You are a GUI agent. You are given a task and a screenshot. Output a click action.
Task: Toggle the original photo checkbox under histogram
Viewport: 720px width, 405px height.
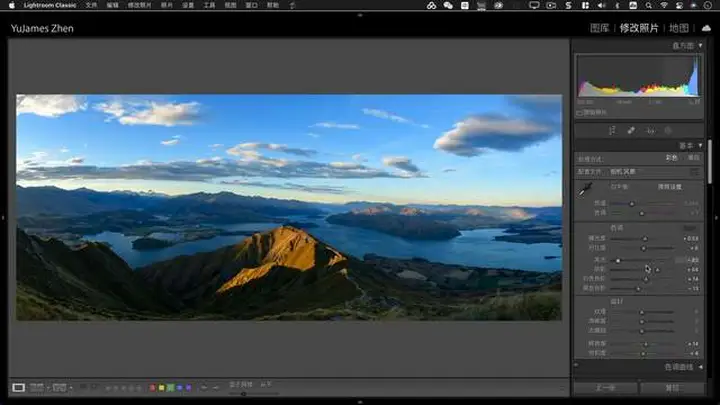[x=580, y=112]
